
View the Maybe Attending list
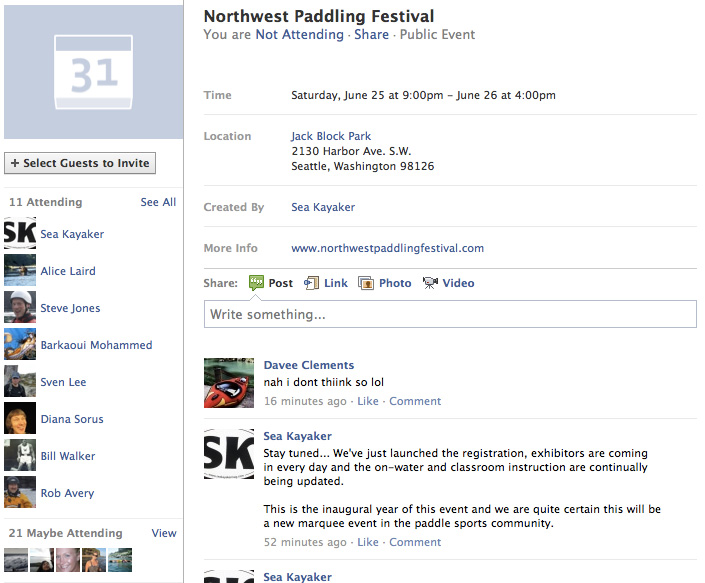click(x=164, y=533)
